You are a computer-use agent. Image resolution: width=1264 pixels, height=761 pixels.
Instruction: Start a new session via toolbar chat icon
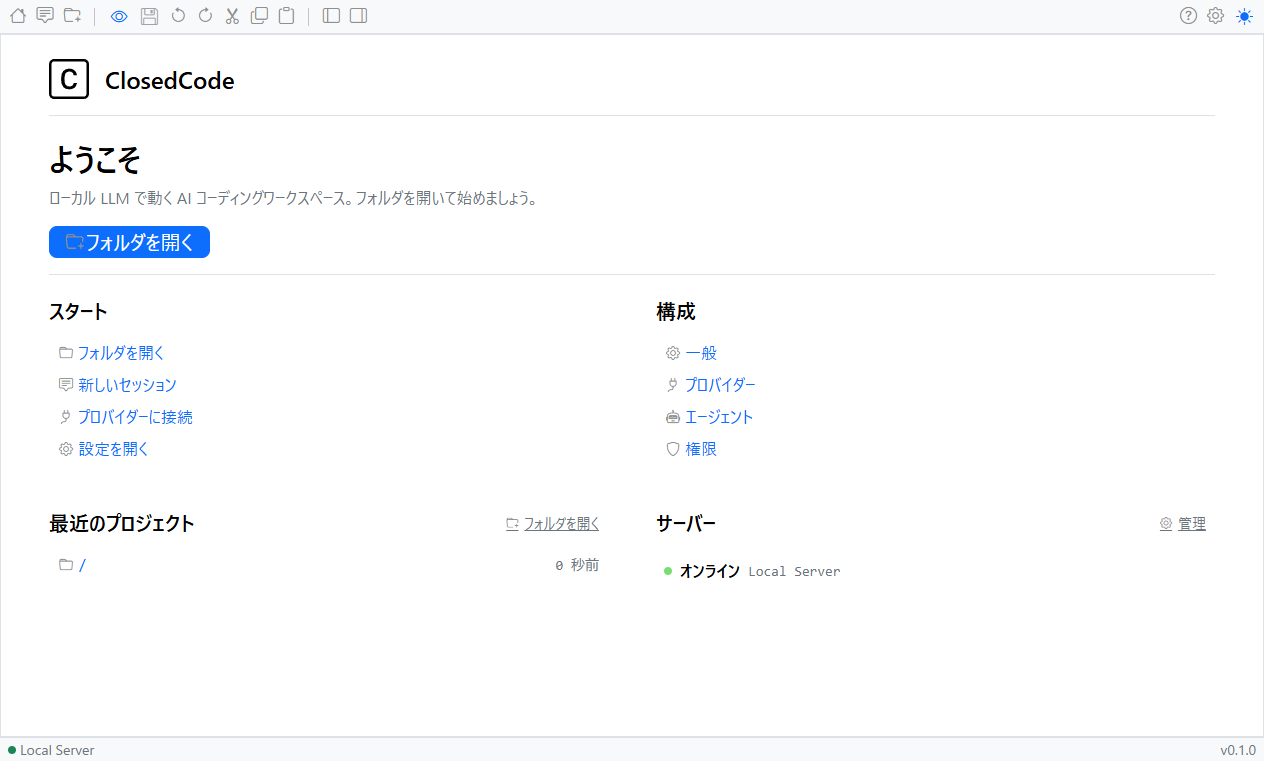(45, 15)
